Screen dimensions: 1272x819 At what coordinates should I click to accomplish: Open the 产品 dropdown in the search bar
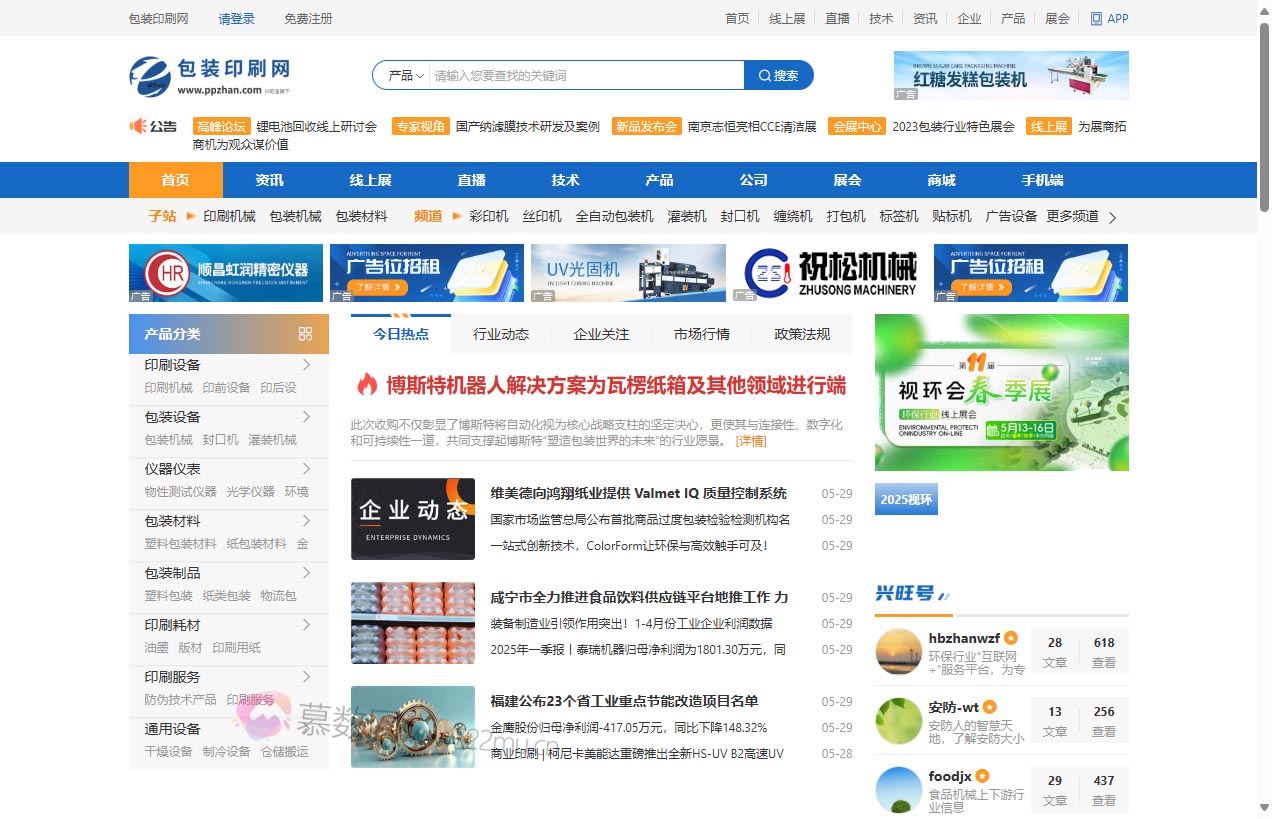(404, 75)
